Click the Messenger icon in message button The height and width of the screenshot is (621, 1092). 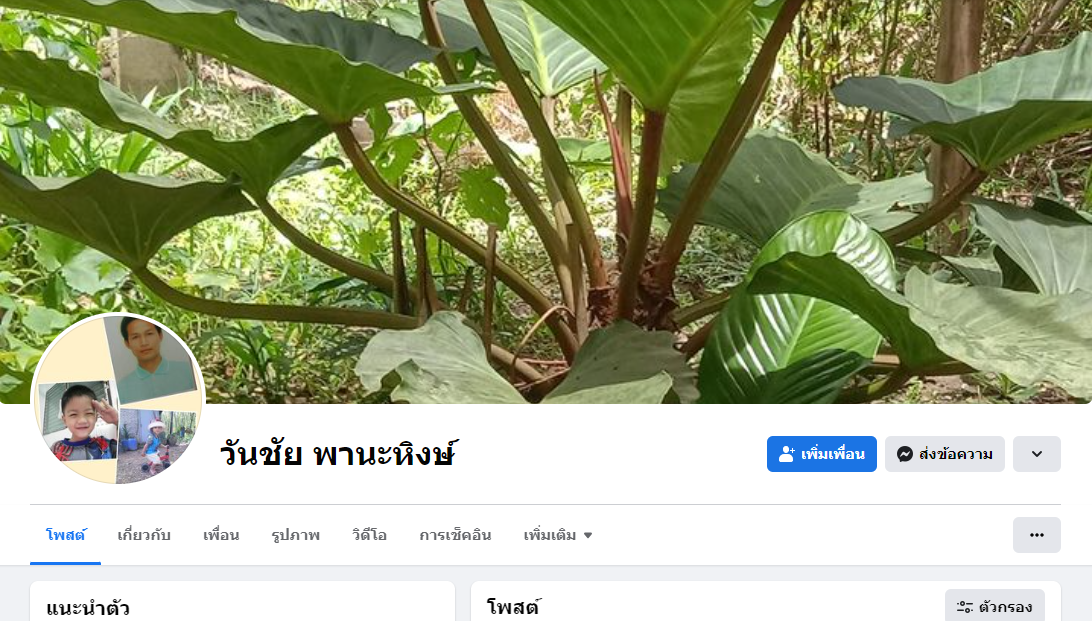coord(905,454)
